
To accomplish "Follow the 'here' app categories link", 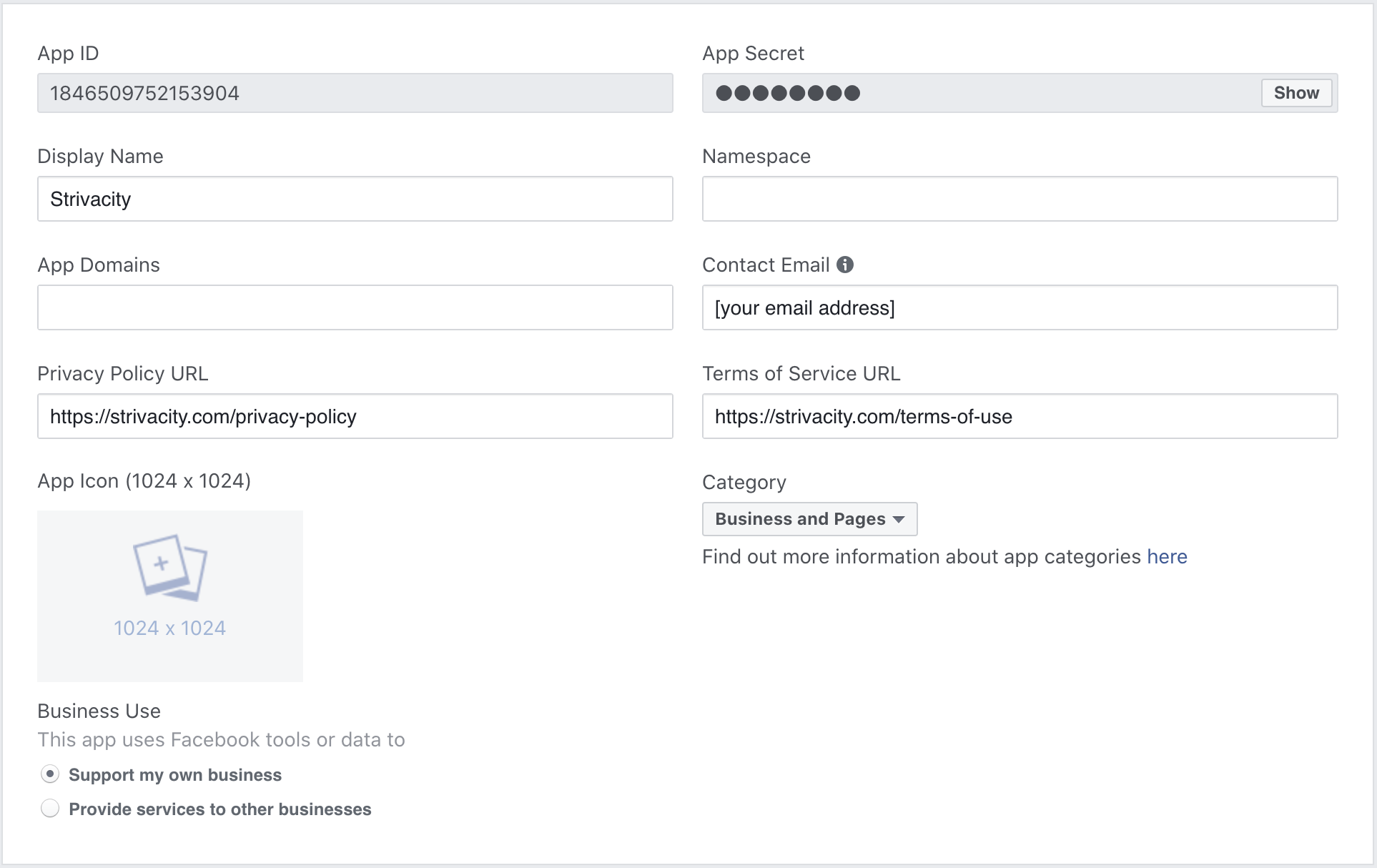I will (1167, 557).
